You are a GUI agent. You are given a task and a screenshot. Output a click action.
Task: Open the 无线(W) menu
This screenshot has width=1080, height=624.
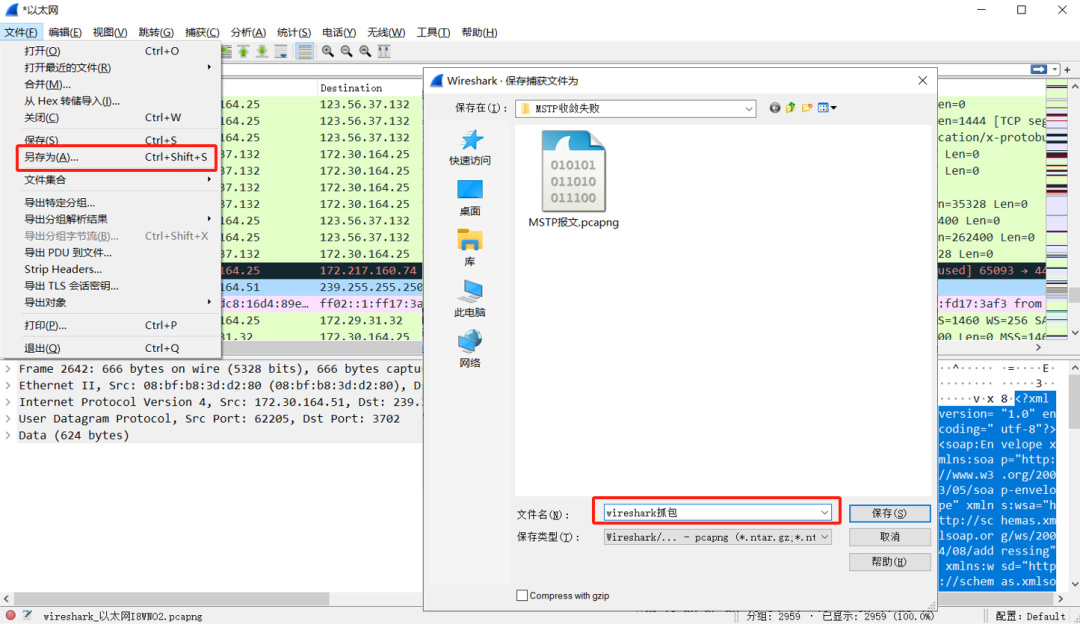386,32
